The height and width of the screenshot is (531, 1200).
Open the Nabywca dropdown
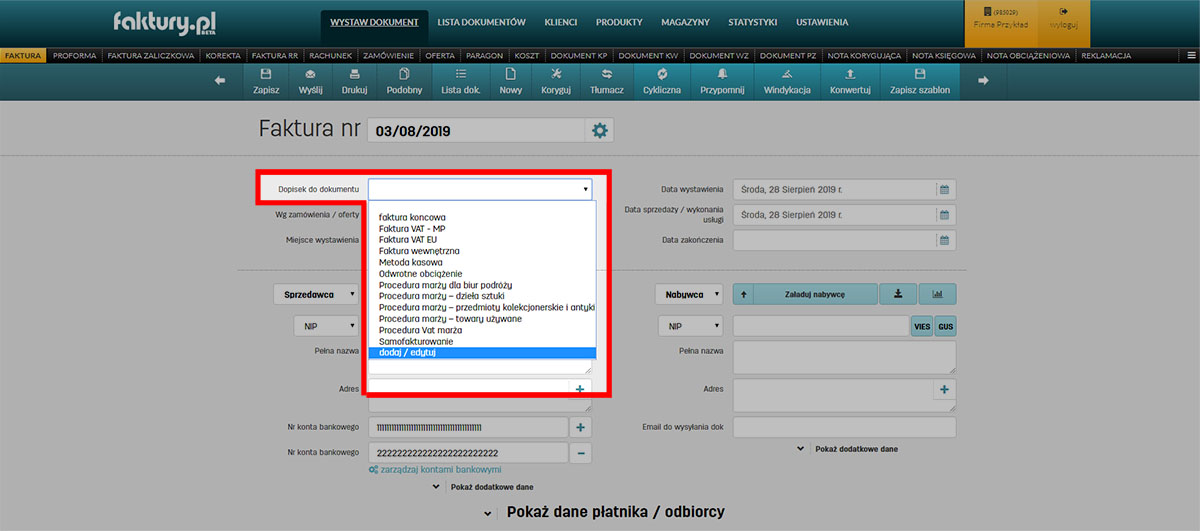tap(690, 295)
